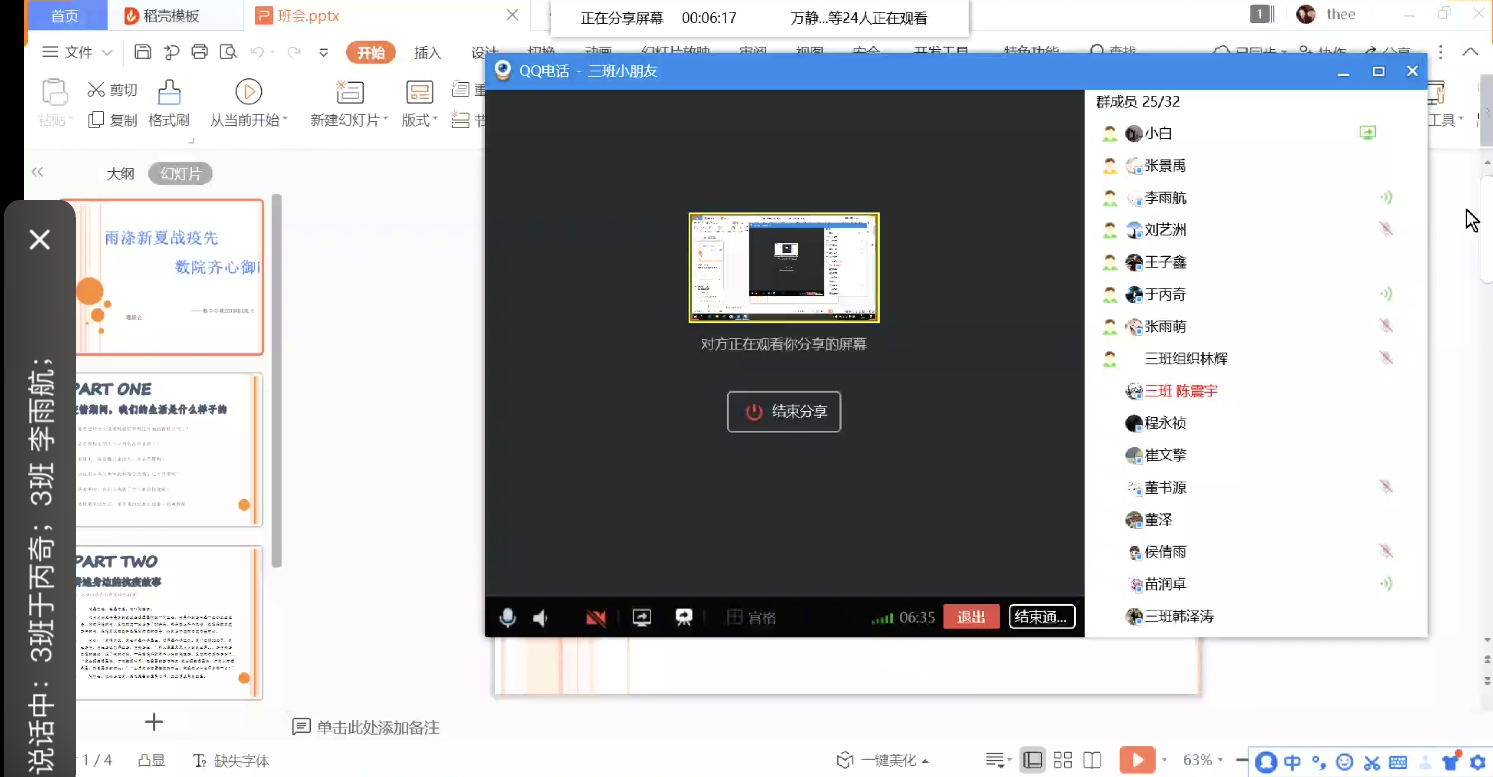Viewport: 1493px width, 777px height.
Task: Click the 结束分享 button
Action: pos(784,412)
